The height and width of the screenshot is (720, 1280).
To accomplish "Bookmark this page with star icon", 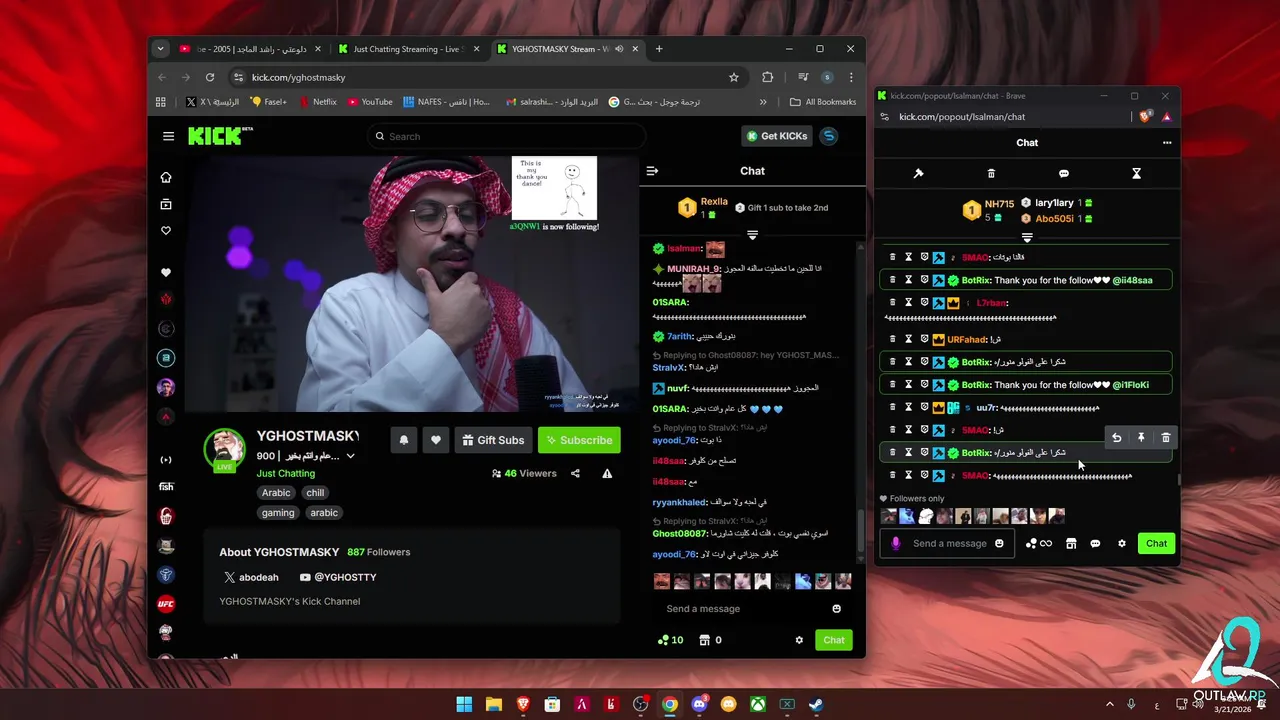I will (733, 77).
